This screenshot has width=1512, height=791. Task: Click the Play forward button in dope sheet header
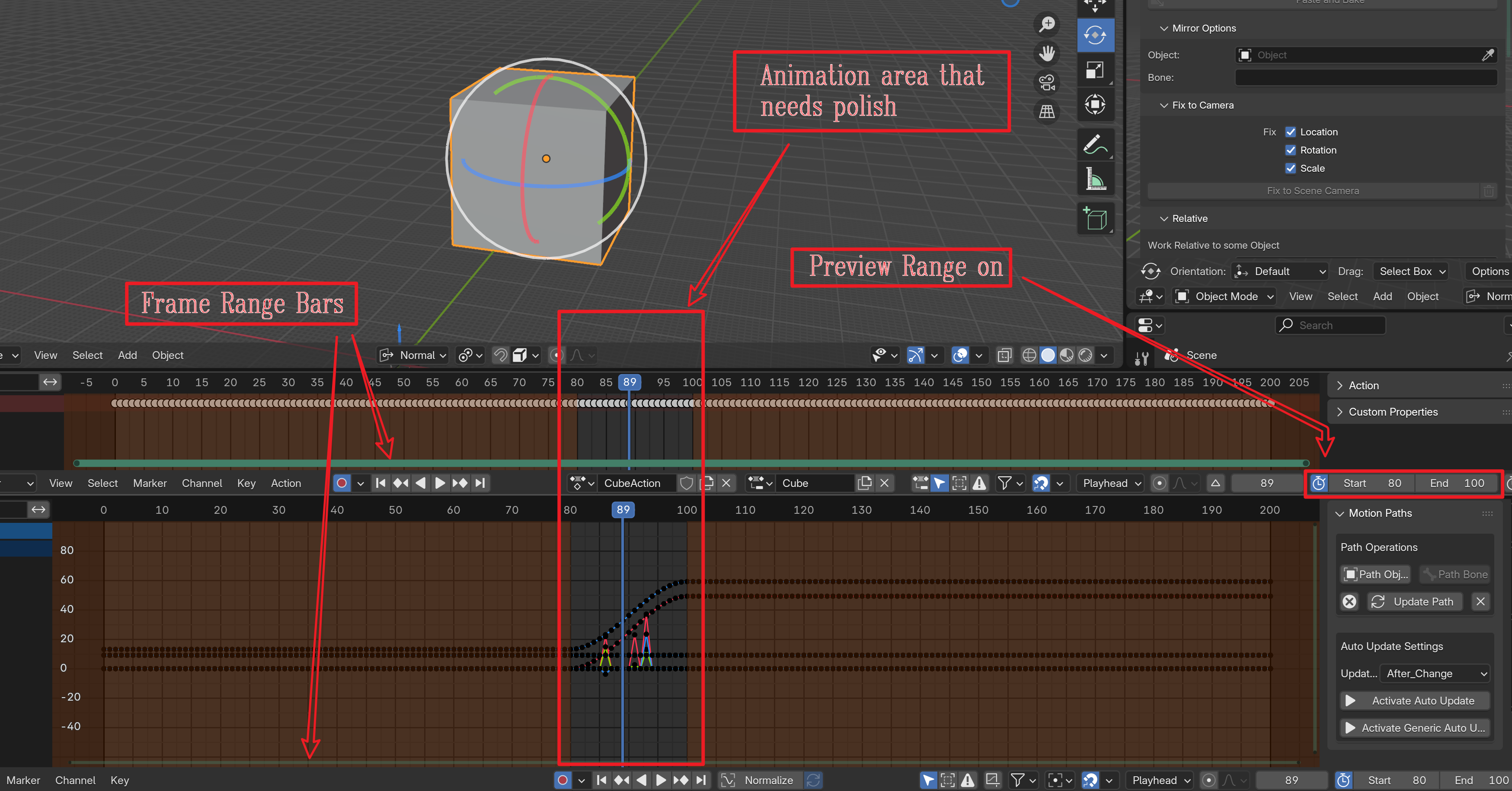pyautogui.click(x=440, y=483)
